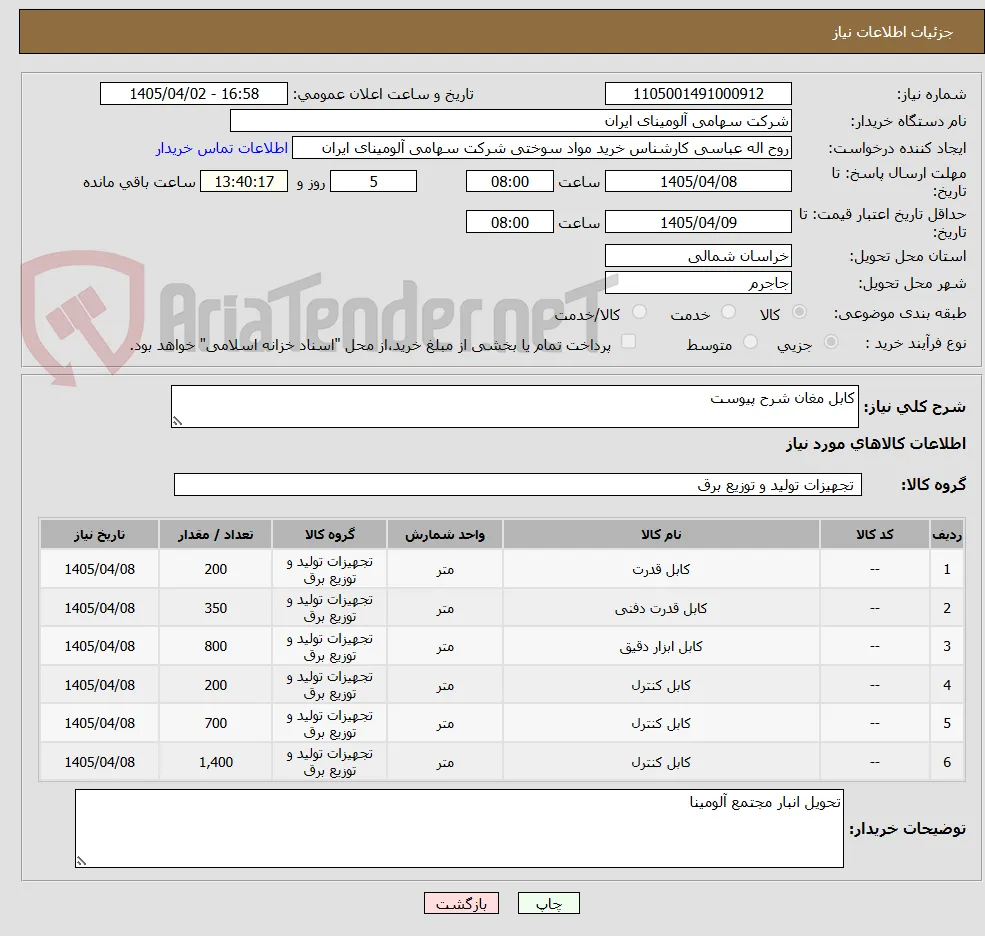Click the اطلاعات کالاهای مورد نیاز heading
Image resolution: width=985 pixels, height=936 pixels.
click(x=876, y=444)
